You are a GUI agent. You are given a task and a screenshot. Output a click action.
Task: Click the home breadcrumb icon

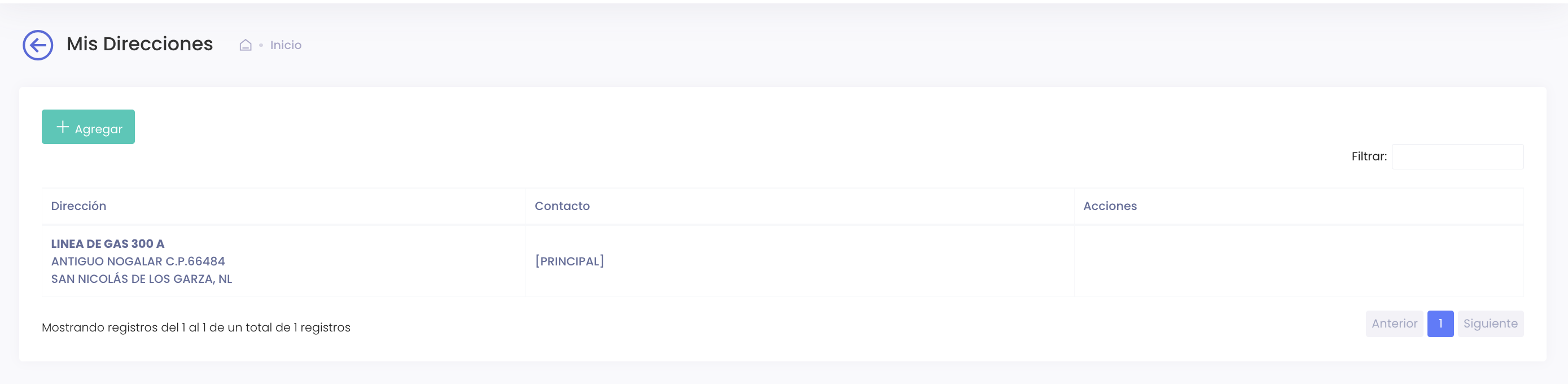pyautogui.click(x=246, y=45)
